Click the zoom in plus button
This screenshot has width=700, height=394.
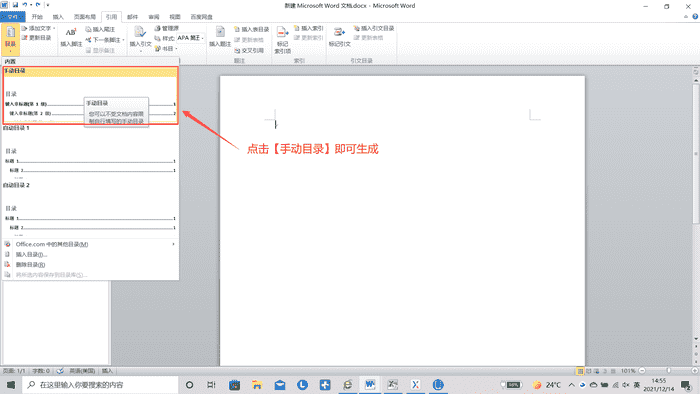pos(695,371)
